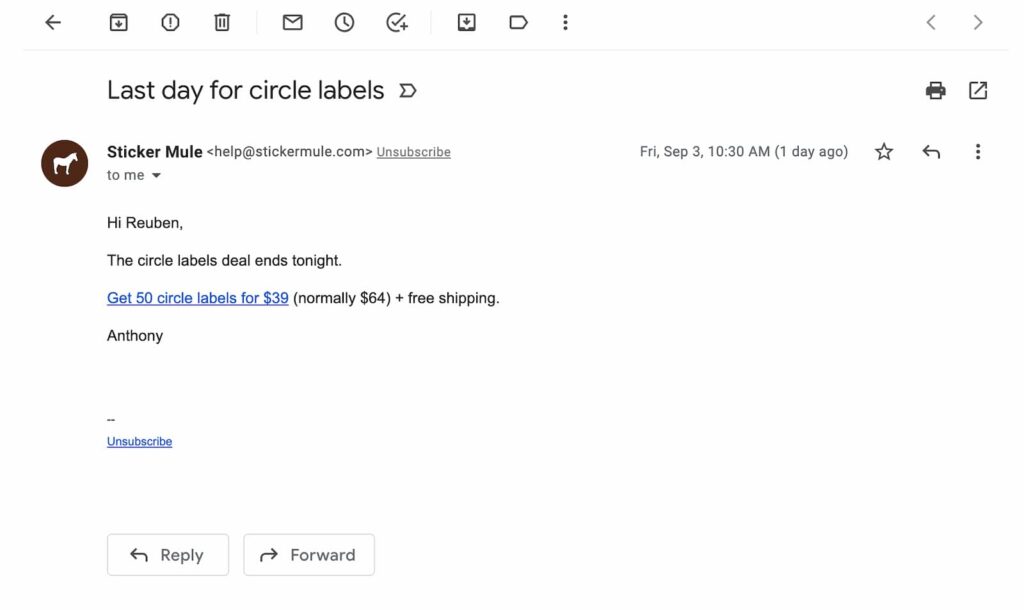Star the Sticker Mule message

(x=884, y=152)
